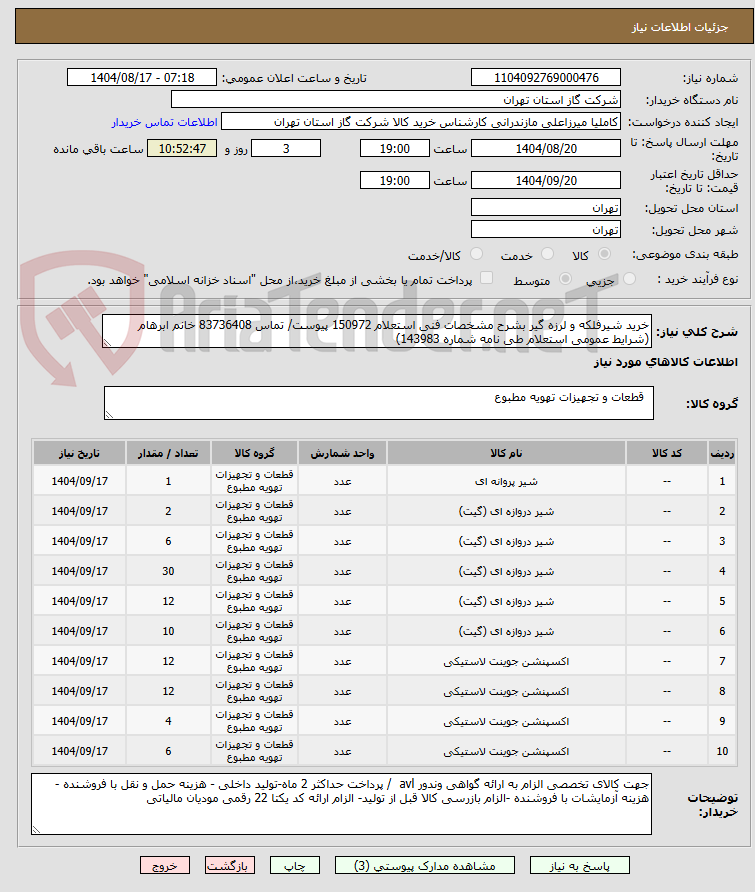Click the کد کالا column header
The width and height of the screenshot is (755, 892).
click(x=667, y=453)
